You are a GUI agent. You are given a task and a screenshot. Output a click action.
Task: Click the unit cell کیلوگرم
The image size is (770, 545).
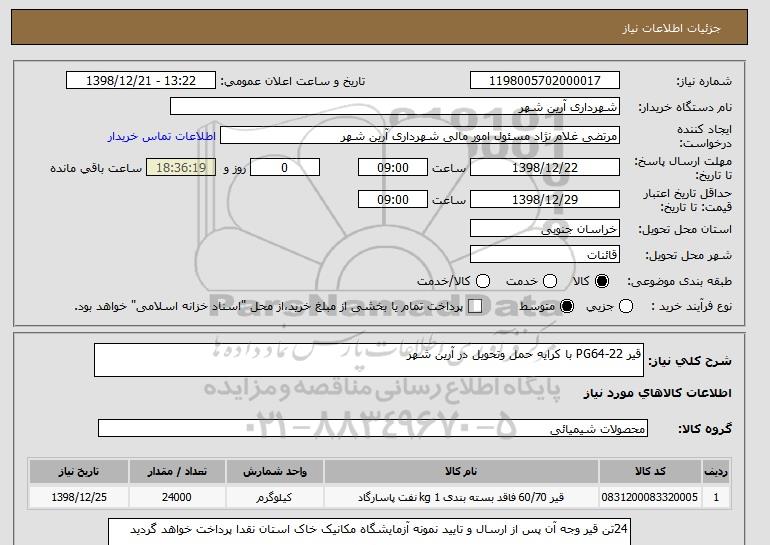[x=275, y=497]
